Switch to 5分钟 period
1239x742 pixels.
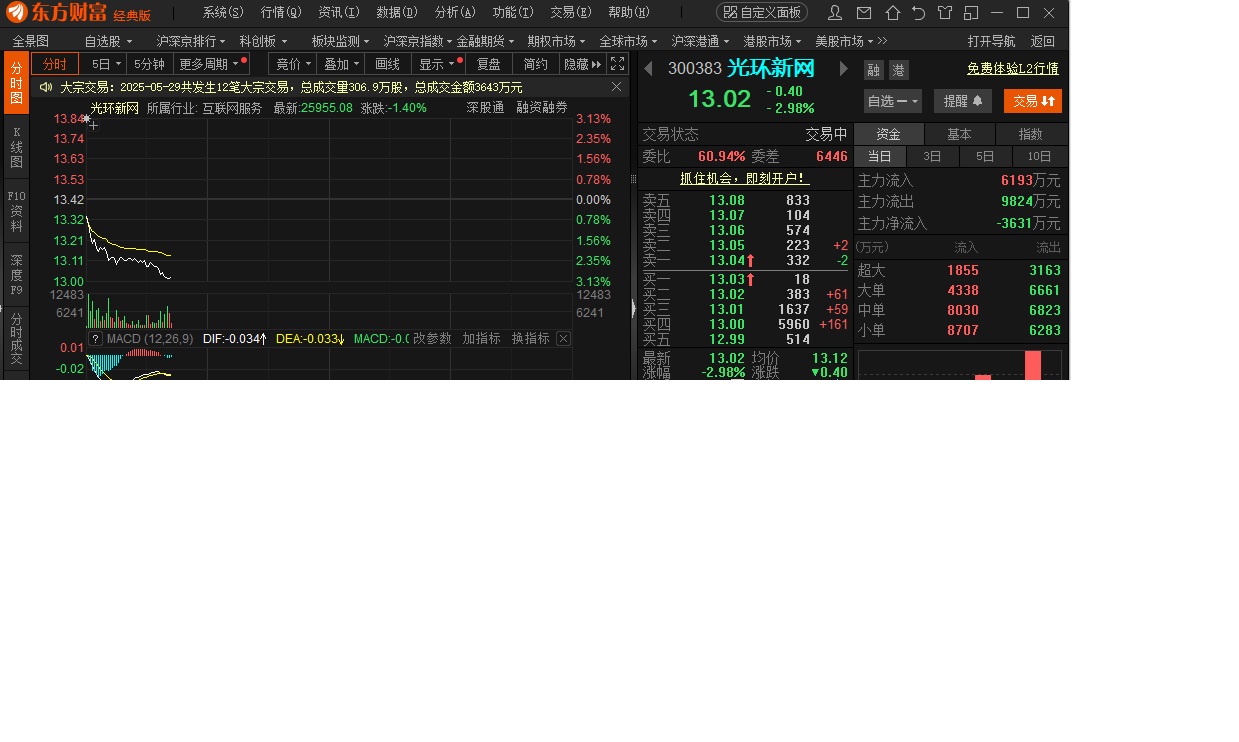point(149,64)
